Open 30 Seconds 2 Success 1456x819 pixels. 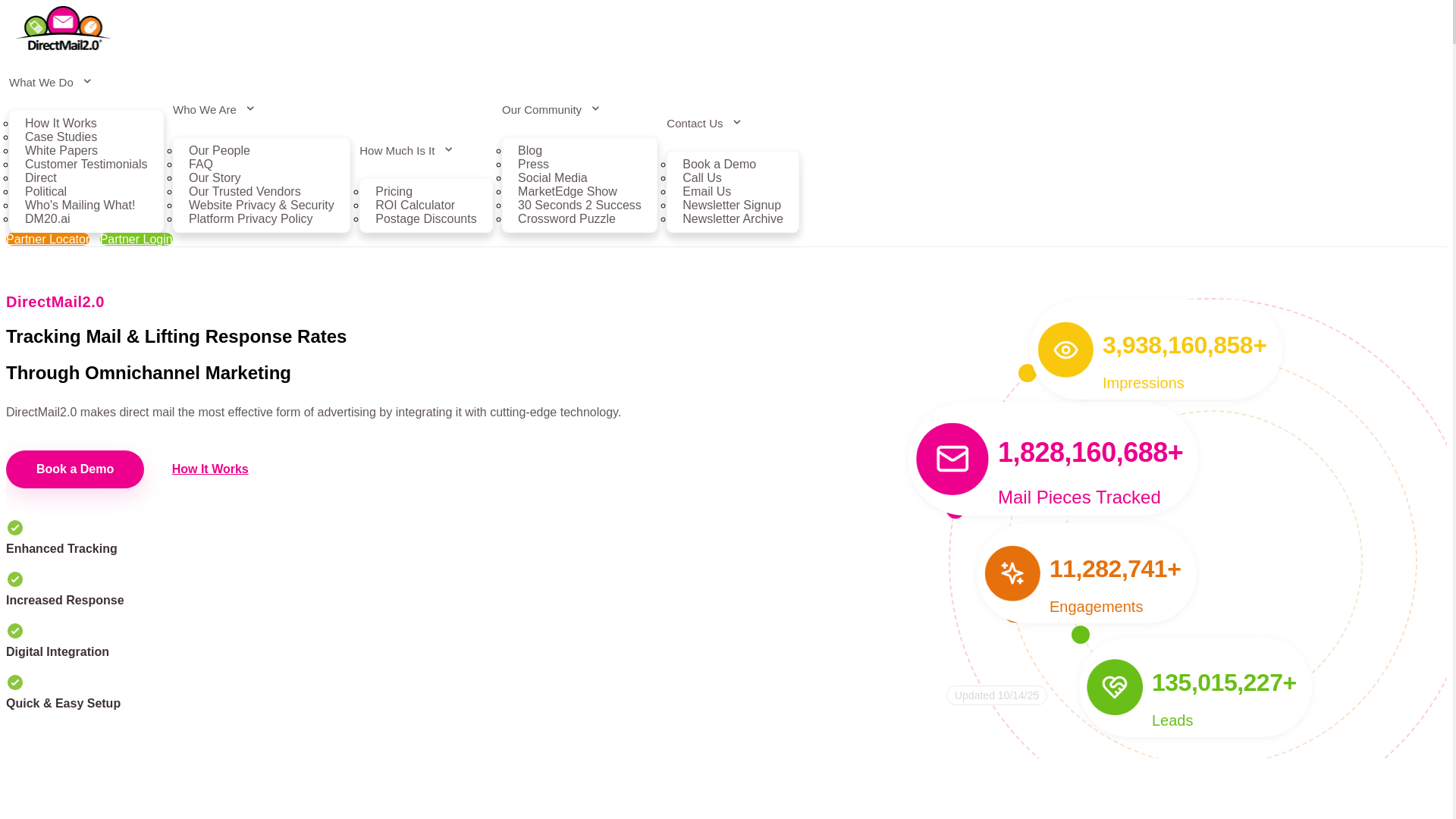click(x=579, y=205)
